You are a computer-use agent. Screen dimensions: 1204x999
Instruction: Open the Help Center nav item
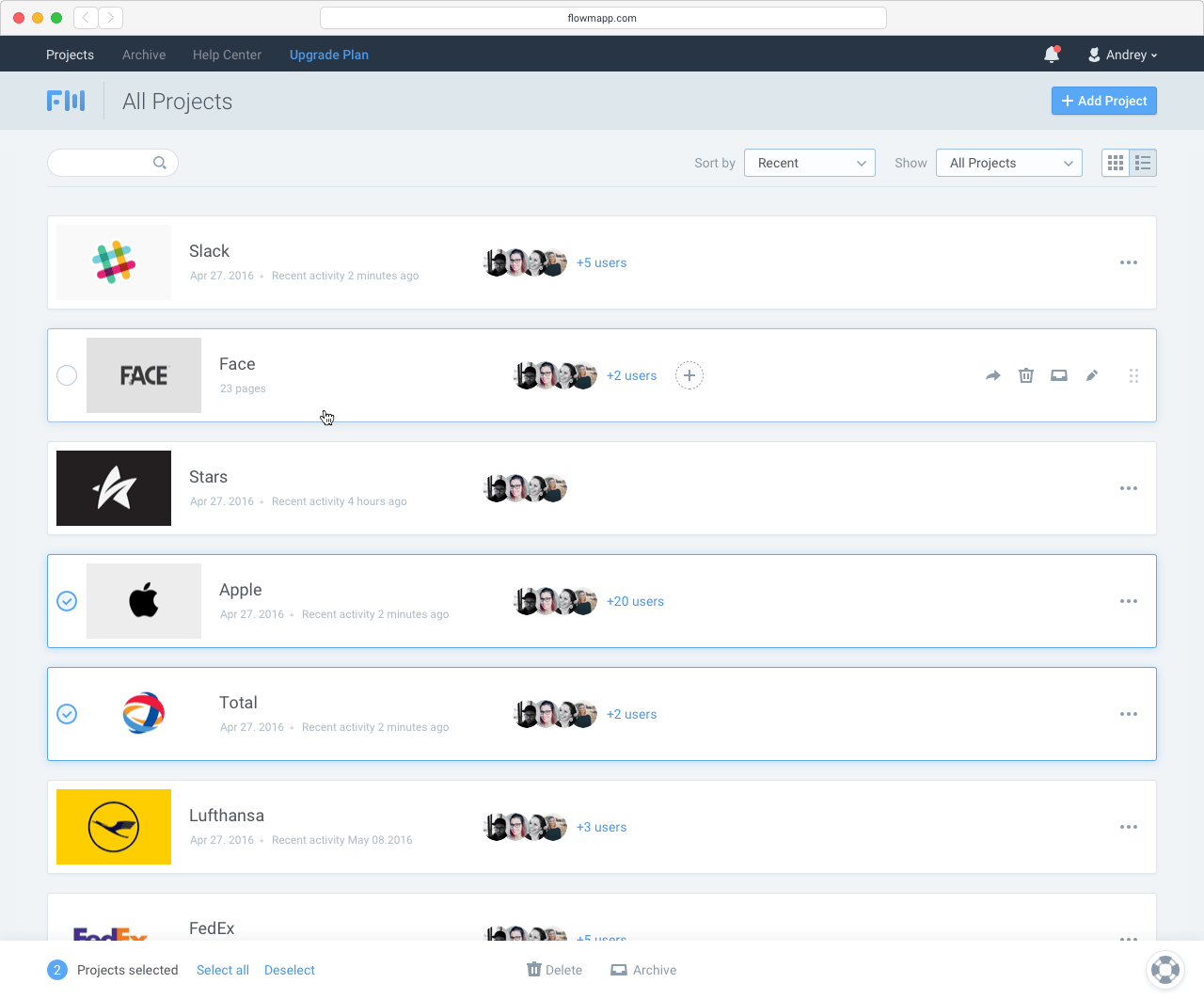(x=227, y=55)
